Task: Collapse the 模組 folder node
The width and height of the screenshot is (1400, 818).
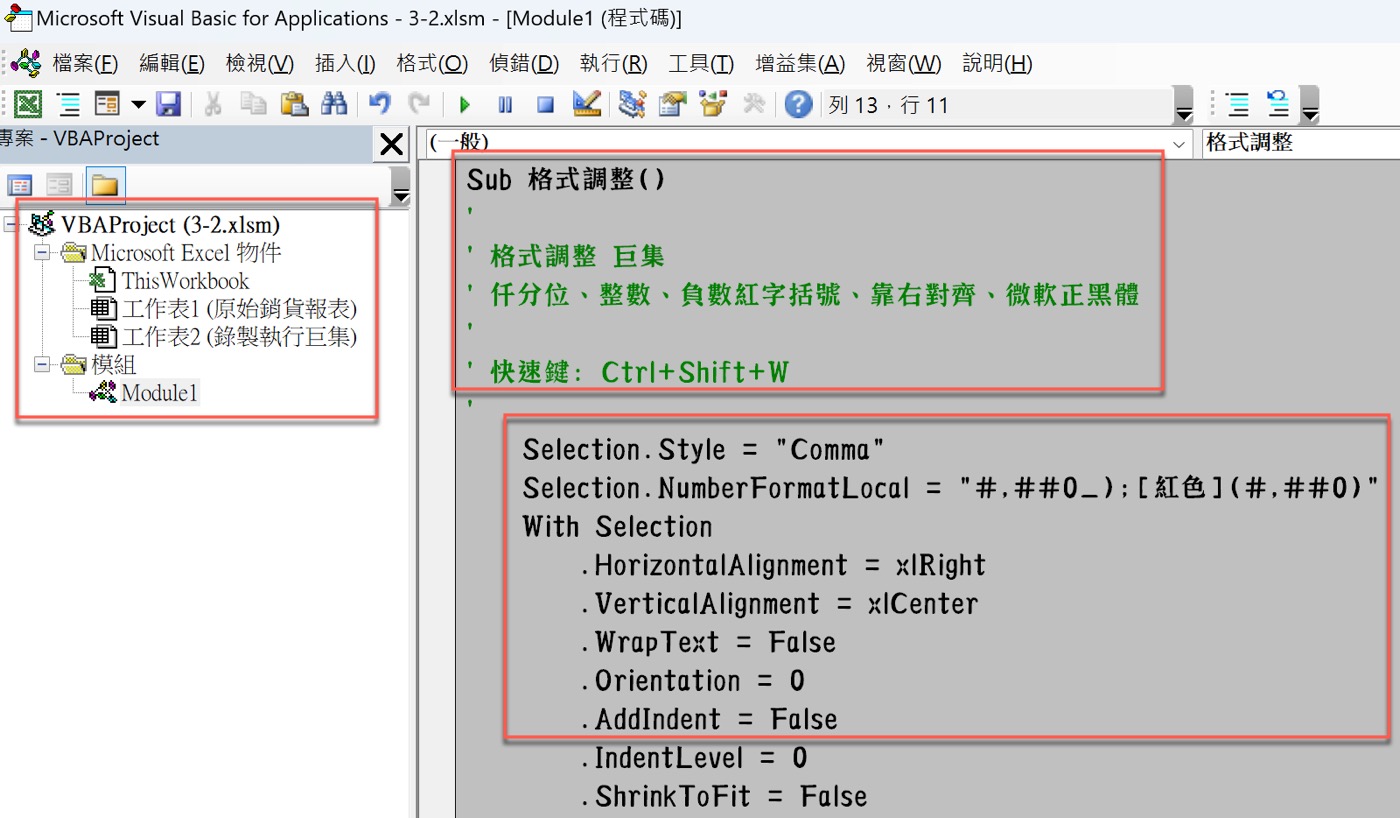Action: [41, 364]
